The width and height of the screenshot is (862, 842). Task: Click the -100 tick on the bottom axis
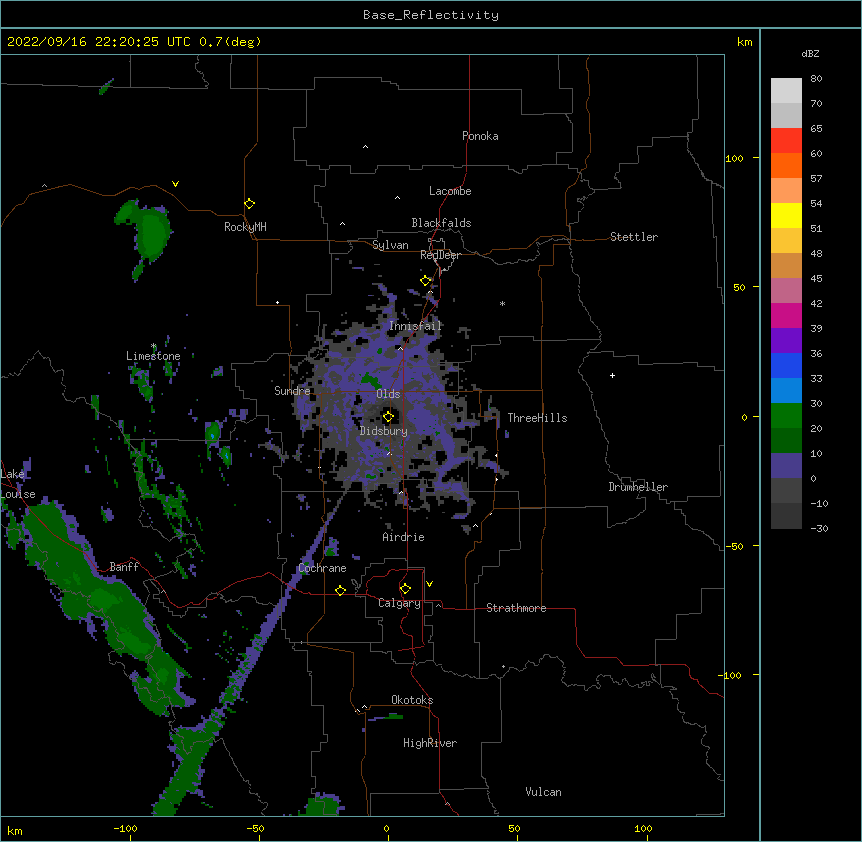[x=125, y=829]
